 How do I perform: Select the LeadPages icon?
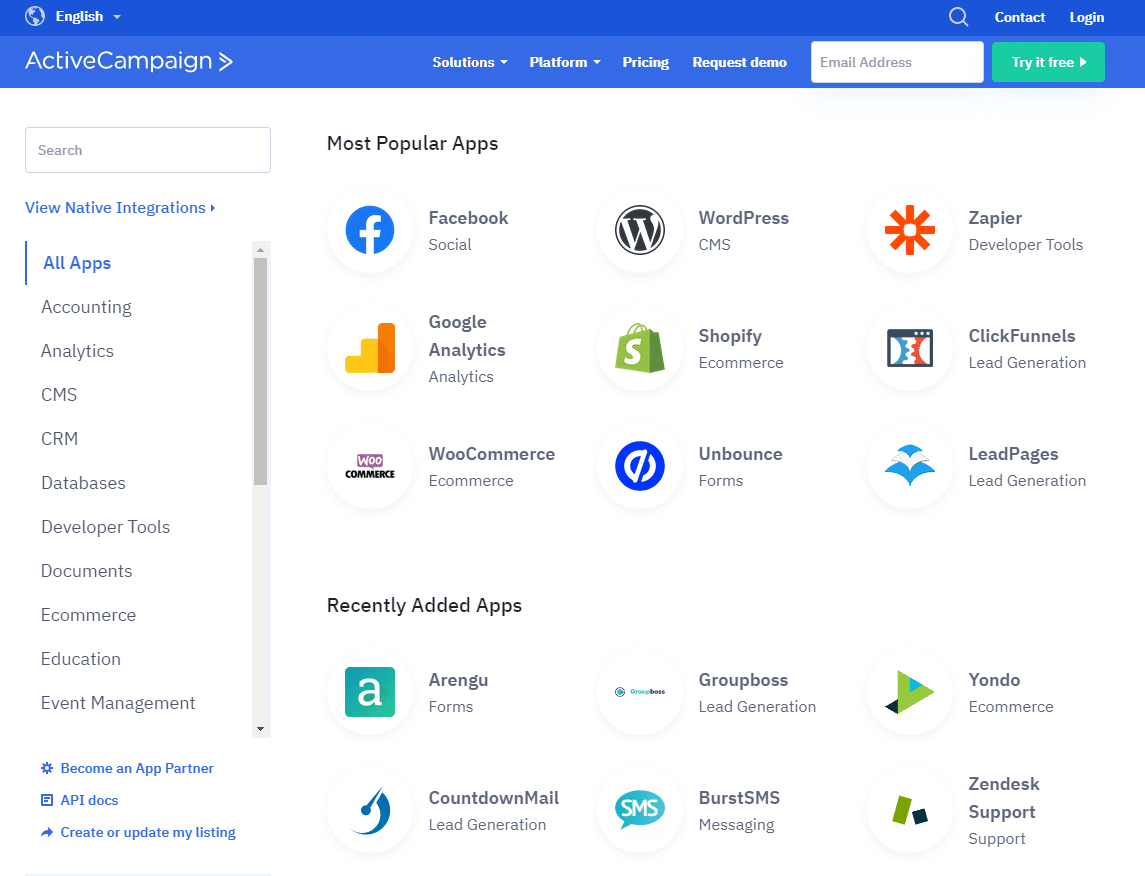910,466
